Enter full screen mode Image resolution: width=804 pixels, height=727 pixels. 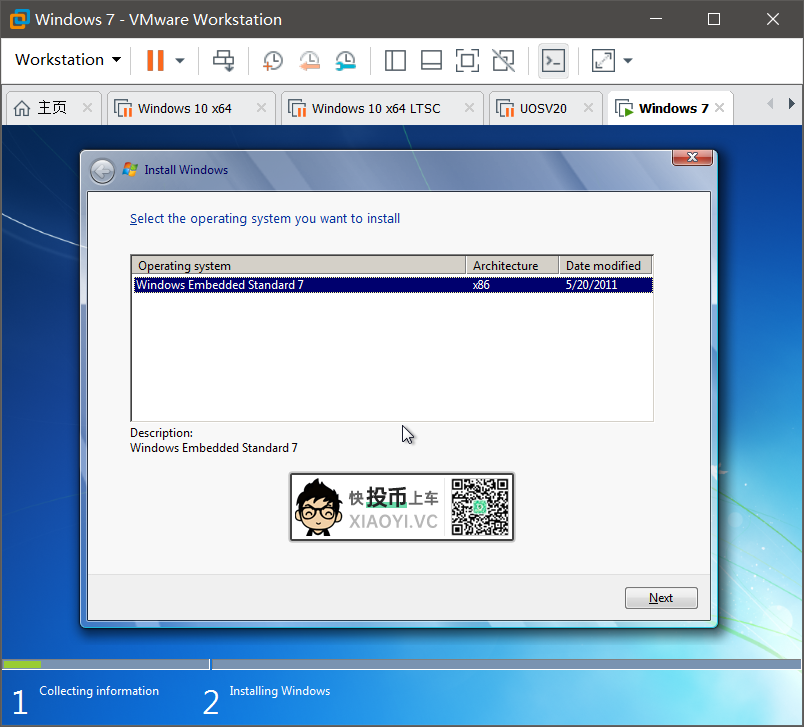[467, 60]
